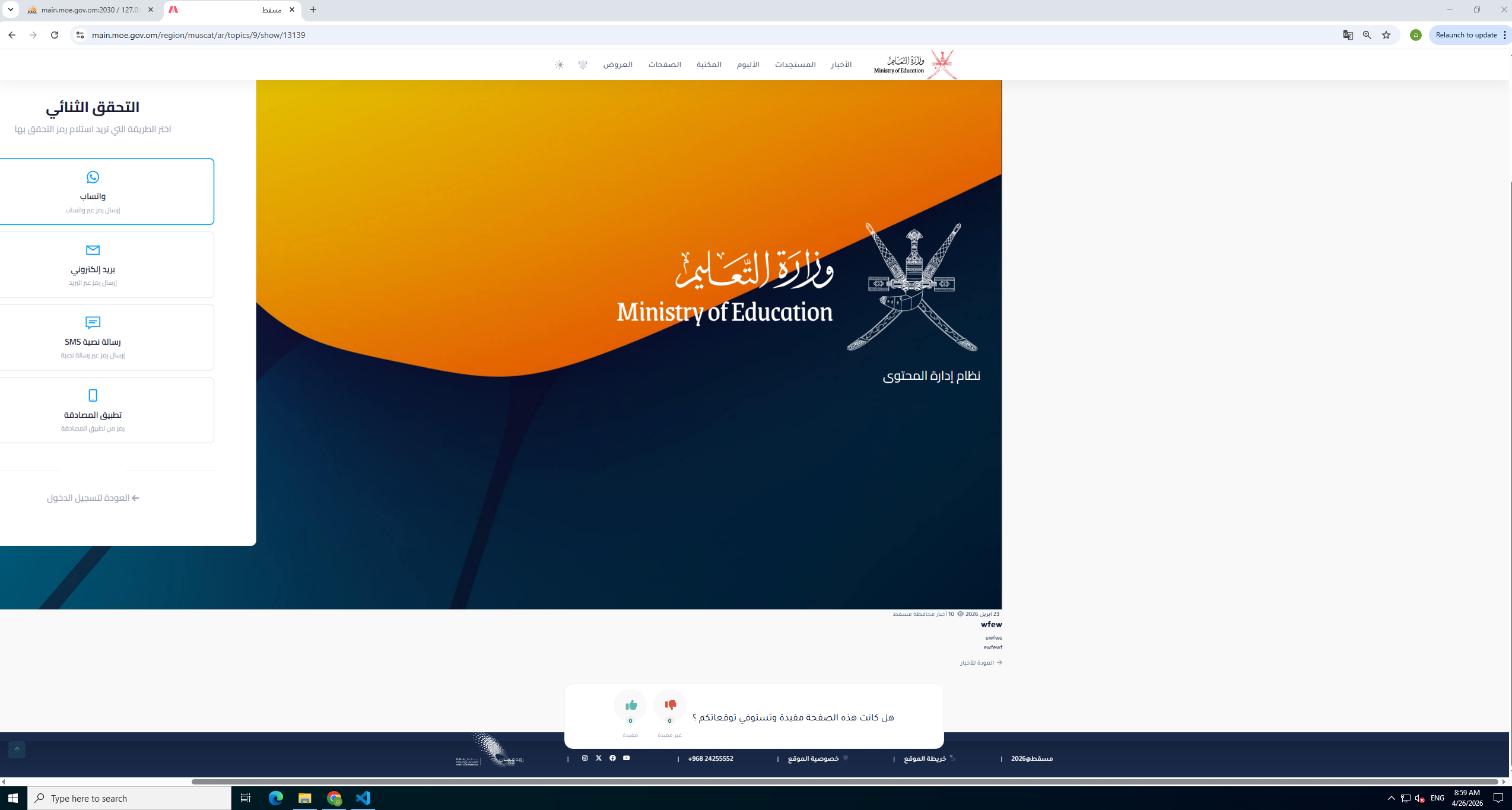This screenshot has width=1512, height=810.
Task: Open the Windows Start menu
Action: point(13,798)
